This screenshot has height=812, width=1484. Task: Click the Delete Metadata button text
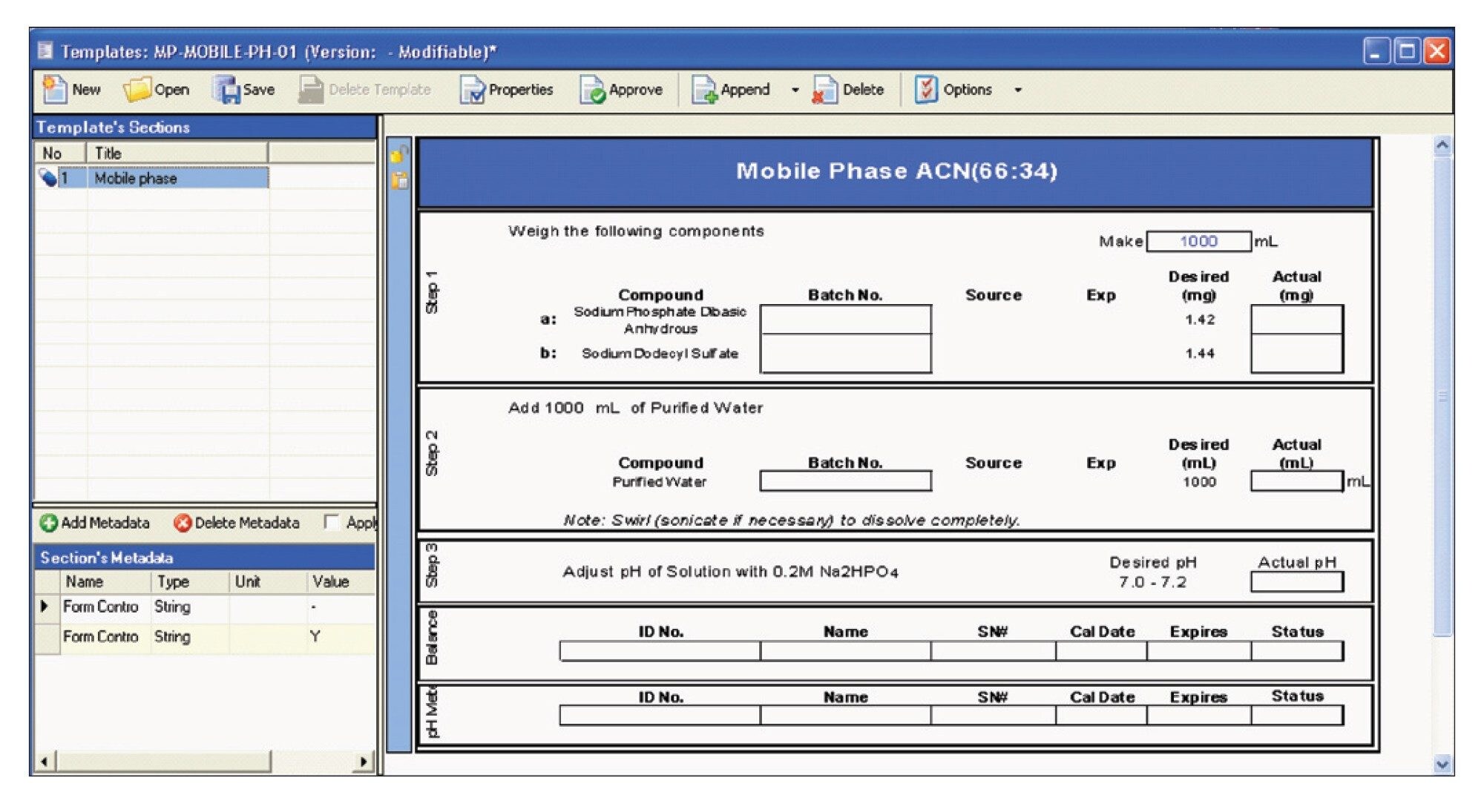(247, 523)
